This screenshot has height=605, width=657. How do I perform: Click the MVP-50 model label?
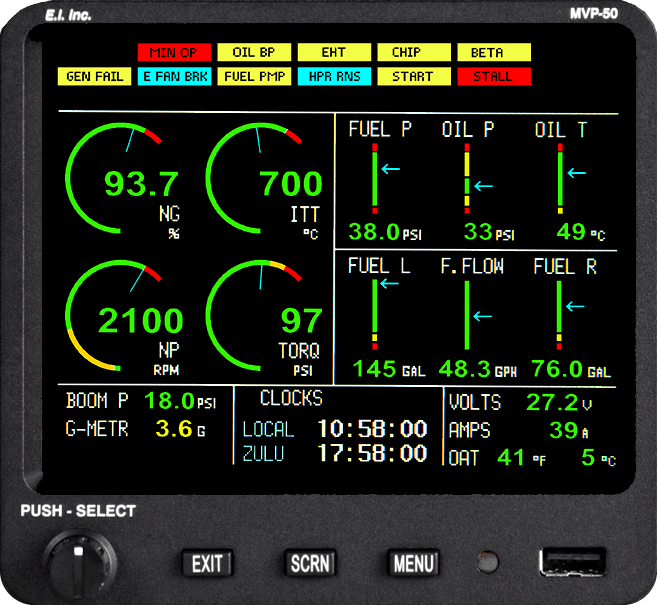[x=594, y=13]
